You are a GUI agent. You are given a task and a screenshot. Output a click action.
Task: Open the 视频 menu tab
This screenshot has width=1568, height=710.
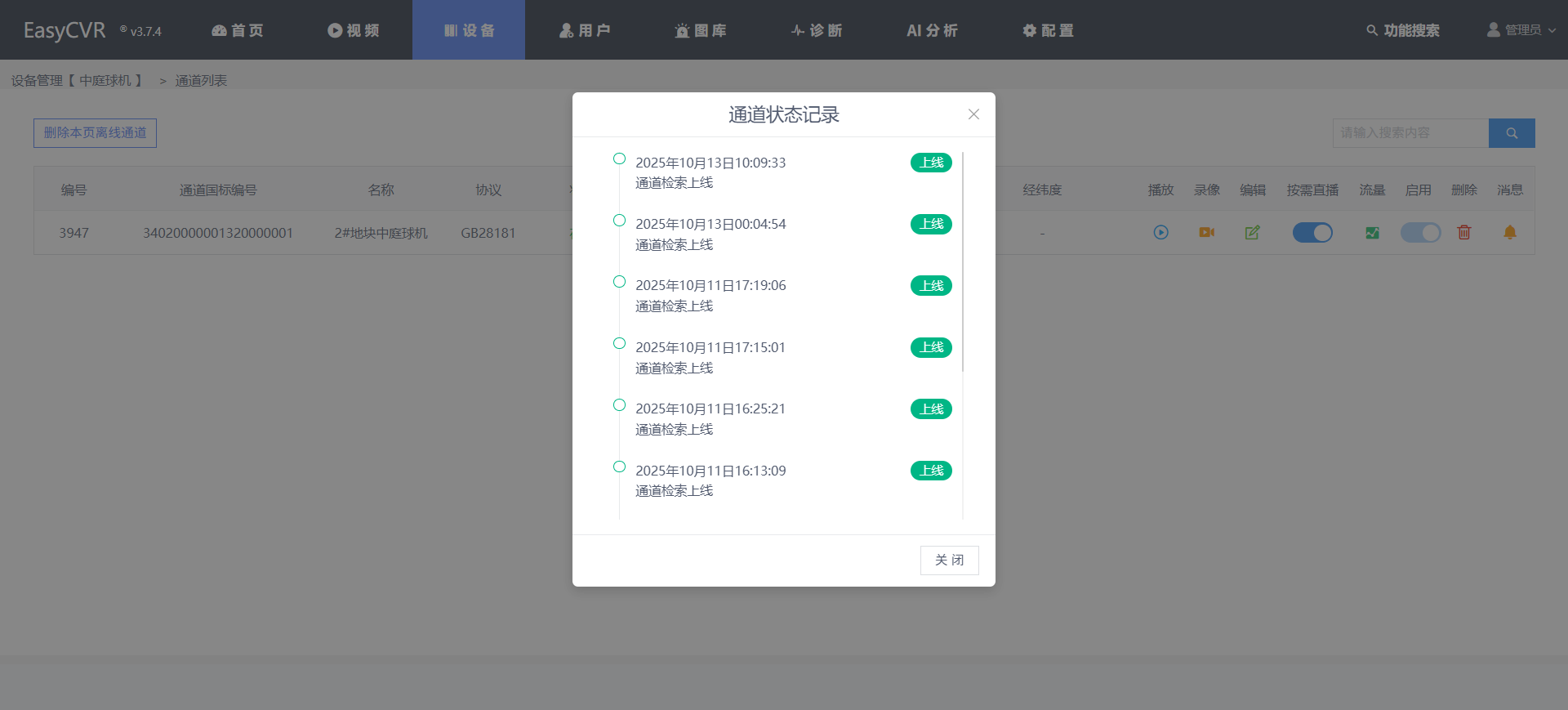(x=354, y=30)
